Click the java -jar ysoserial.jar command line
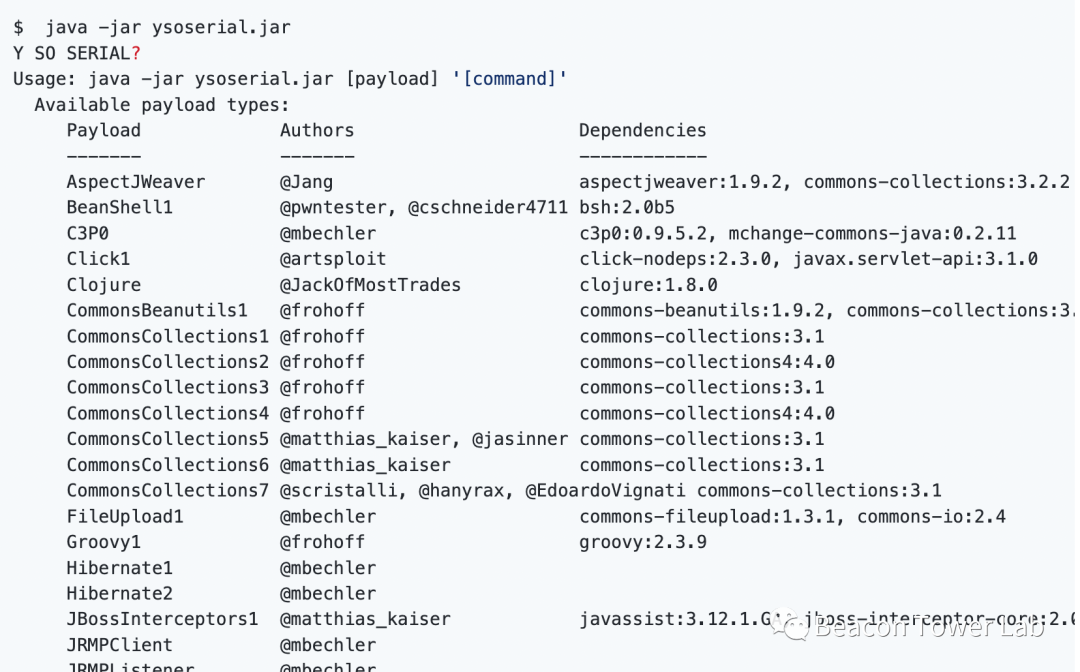This screenshot has width=1080, height=672. click(167, 27)
